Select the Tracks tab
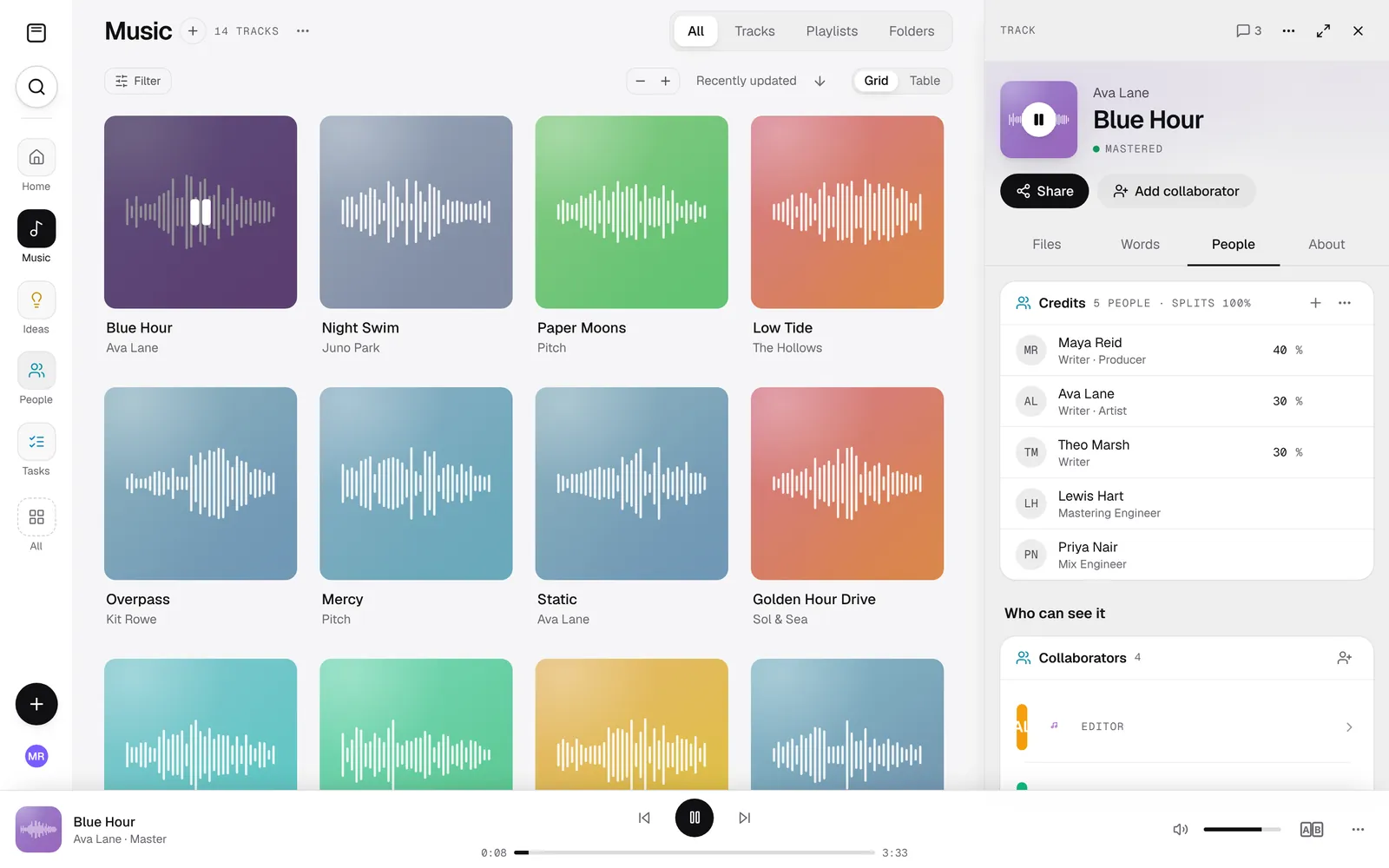 click(754, 31)
